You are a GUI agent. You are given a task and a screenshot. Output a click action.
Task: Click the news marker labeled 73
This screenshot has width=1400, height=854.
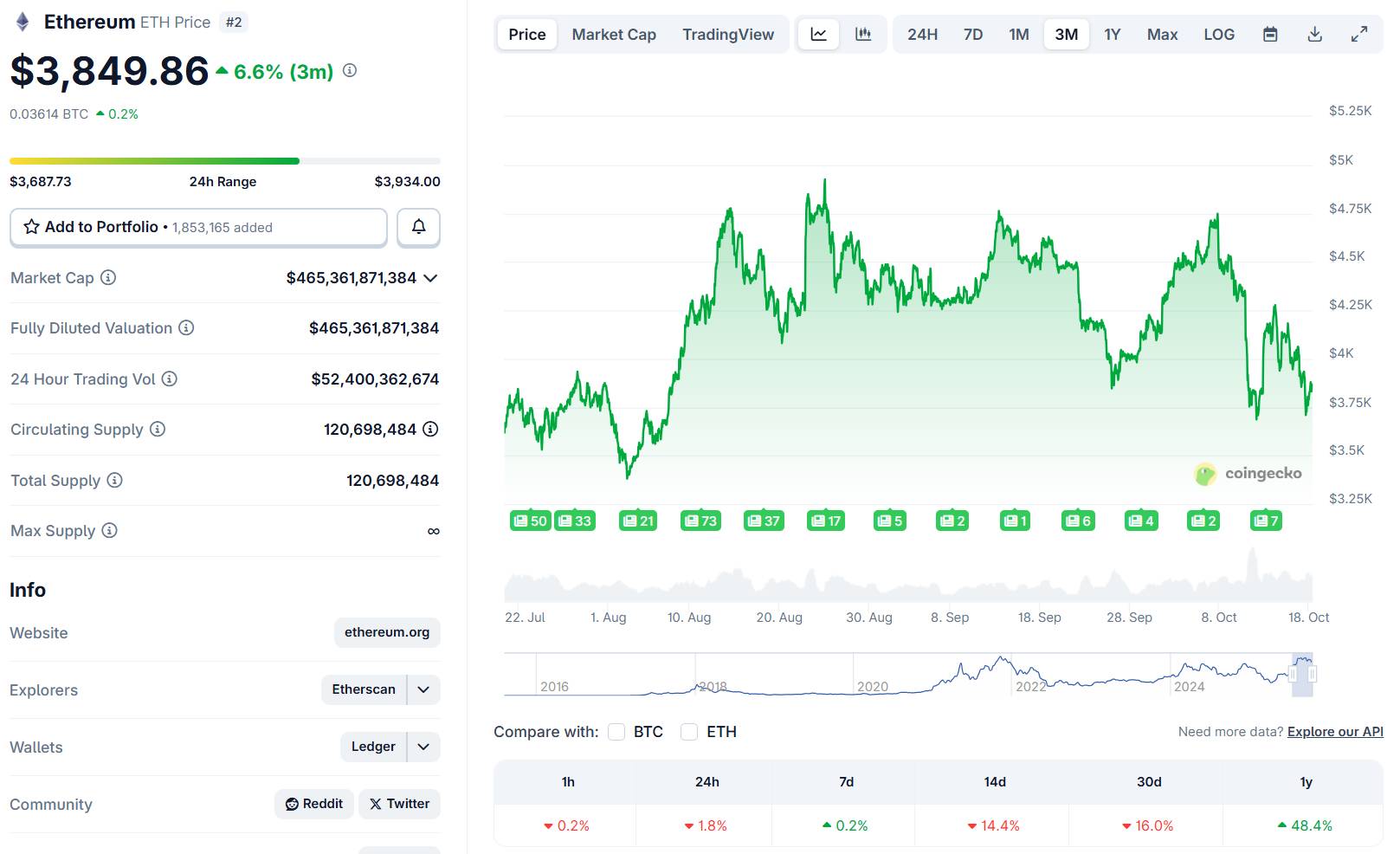point(700,521)
